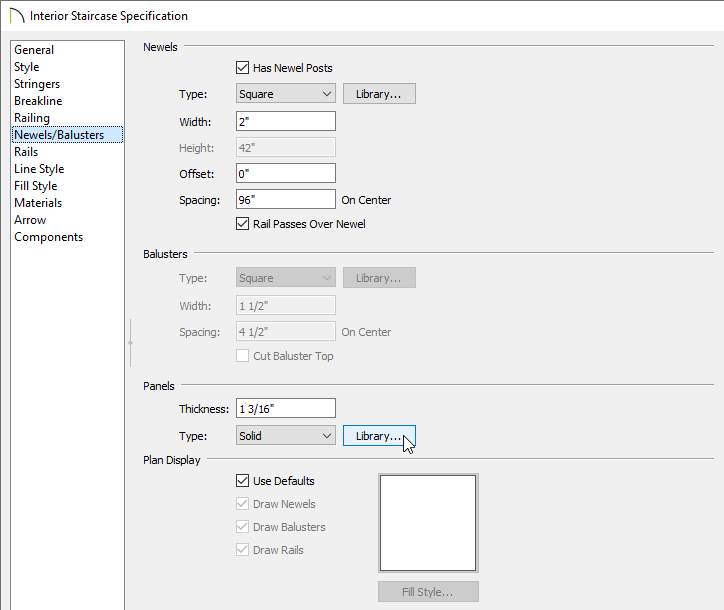Open Library for Newels type
Image resolution: width=724 pixels, height=610 pixels.
coord(379,94)
